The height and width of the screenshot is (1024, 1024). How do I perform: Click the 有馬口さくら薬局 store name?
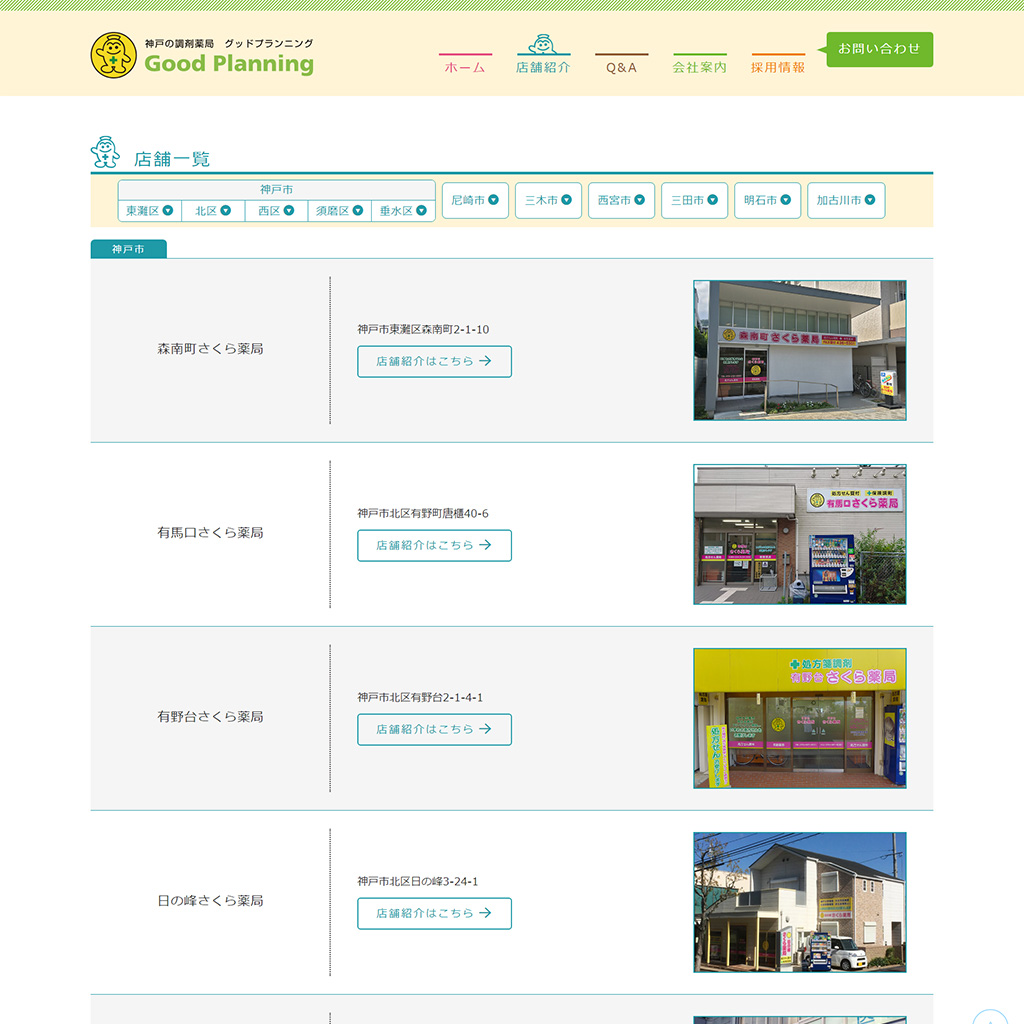[210, 533]
